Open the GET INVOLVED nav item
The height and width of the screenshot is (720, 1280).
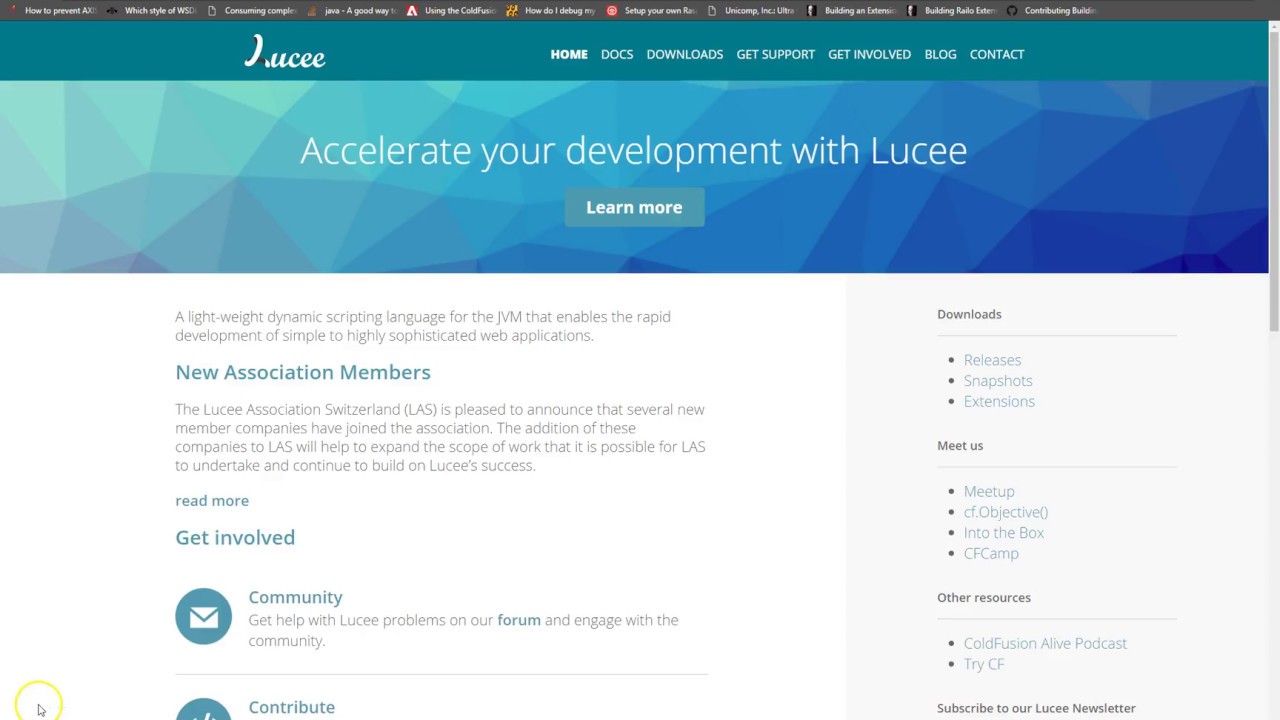click(869, 54)
